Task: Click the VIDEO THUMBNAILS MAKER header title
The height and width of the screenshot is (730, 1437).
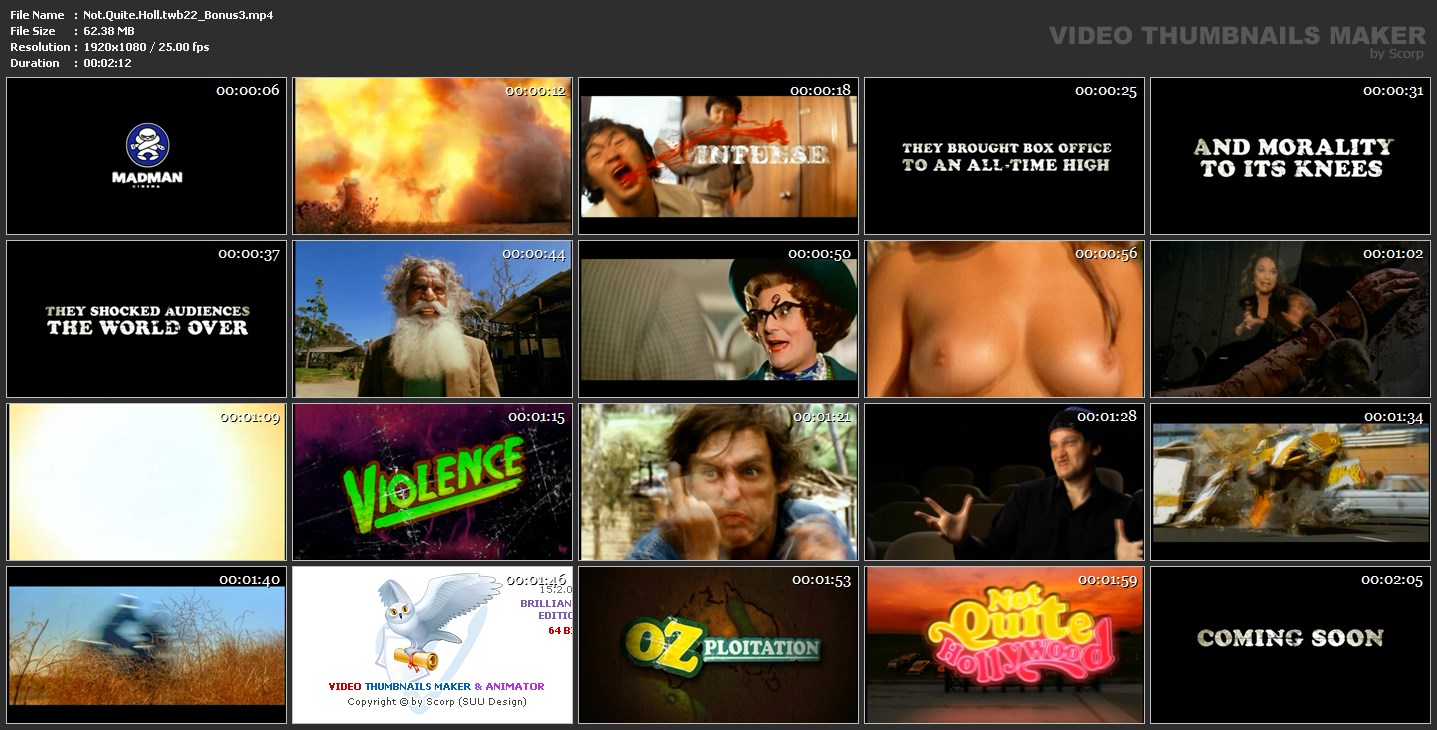Action: tap(1238, 36)
